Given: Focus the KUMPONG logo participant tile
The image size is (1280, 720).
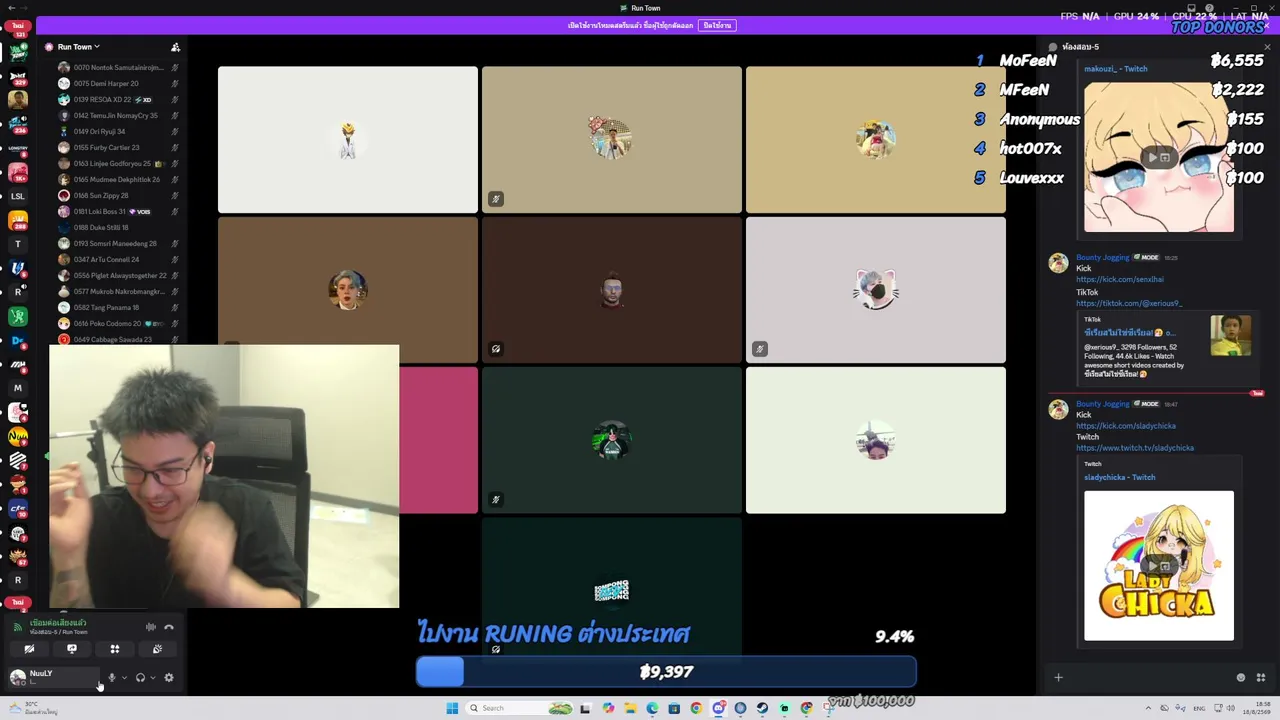Looking at the screenshot, I should coord(612,590).
